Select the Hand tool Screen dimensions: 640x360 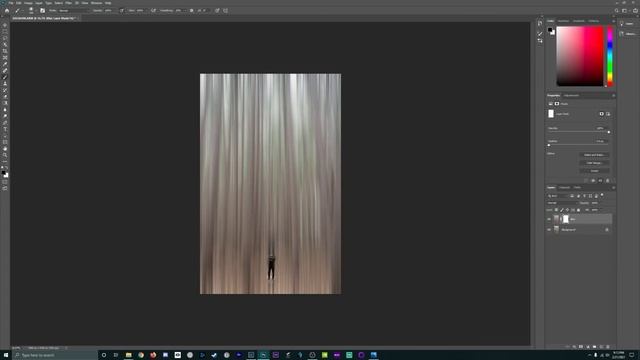click(5, 149)
